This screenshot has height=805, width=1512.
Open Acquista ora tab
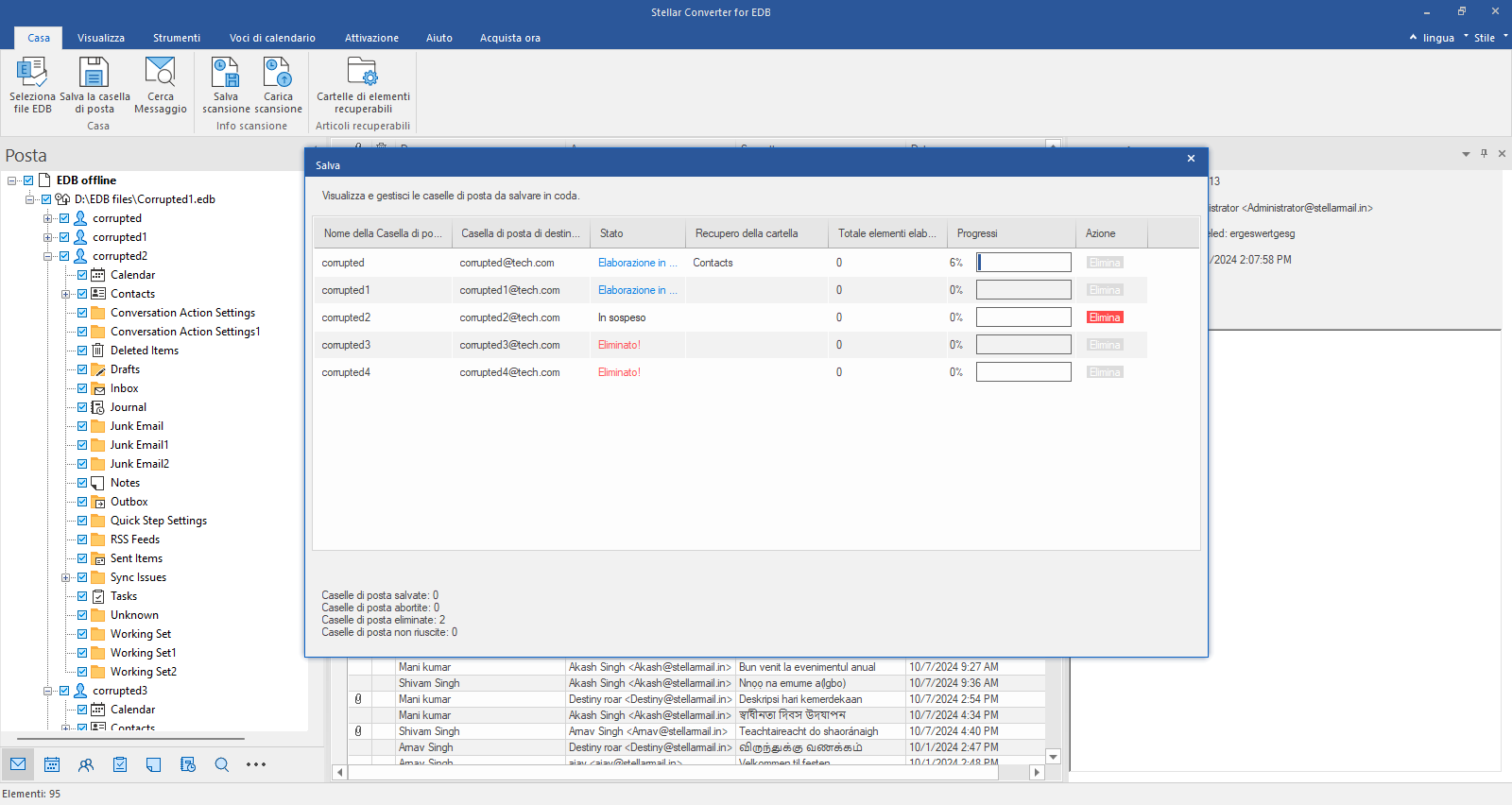(510, 38)
